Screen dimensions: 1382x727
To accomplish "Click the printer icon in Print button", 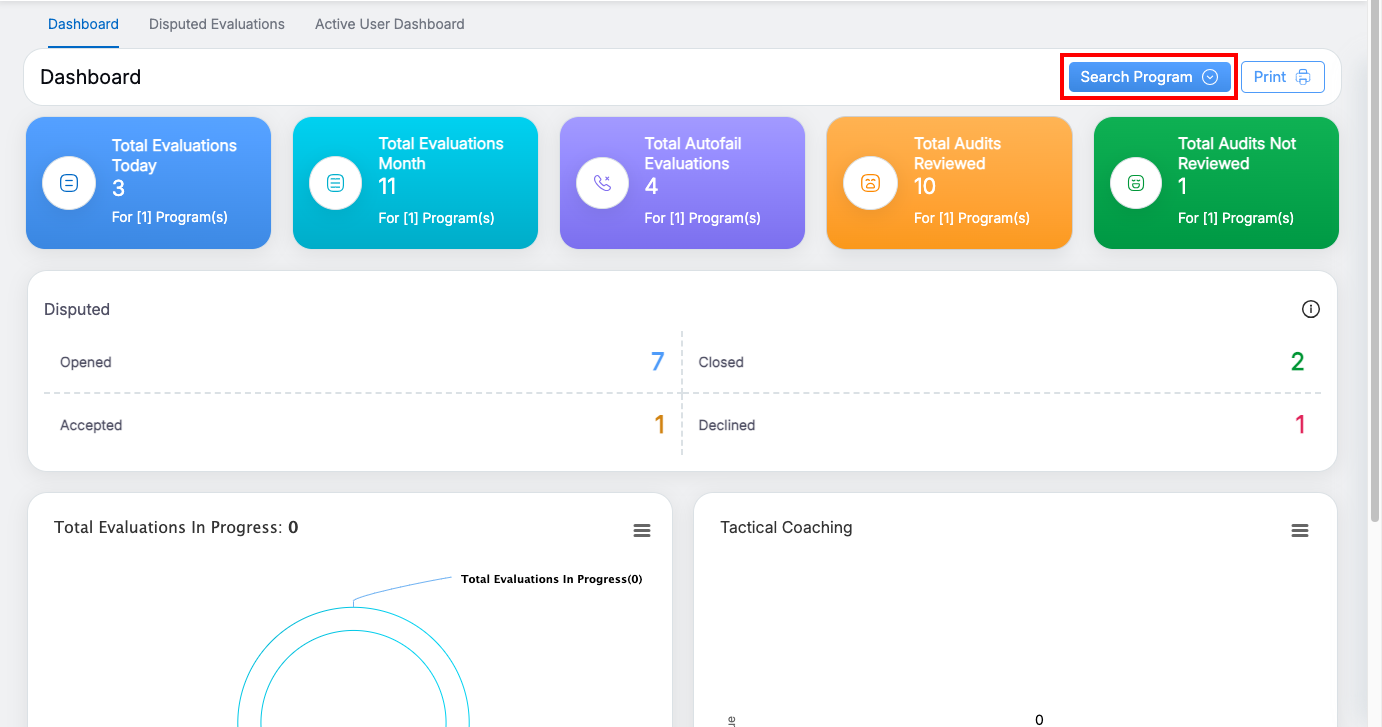I will pyautogui.click(x=1302, y=77).
